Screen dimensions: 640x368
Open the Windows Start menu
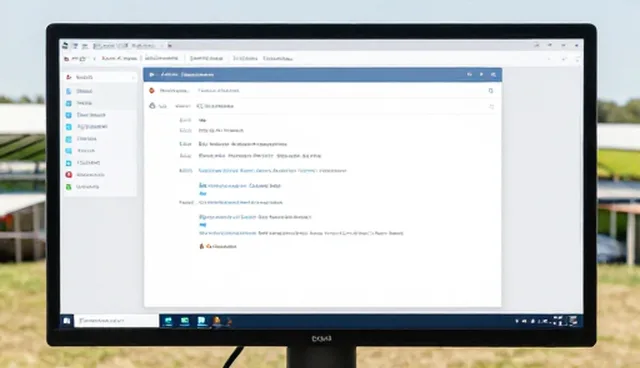[67, 321]
